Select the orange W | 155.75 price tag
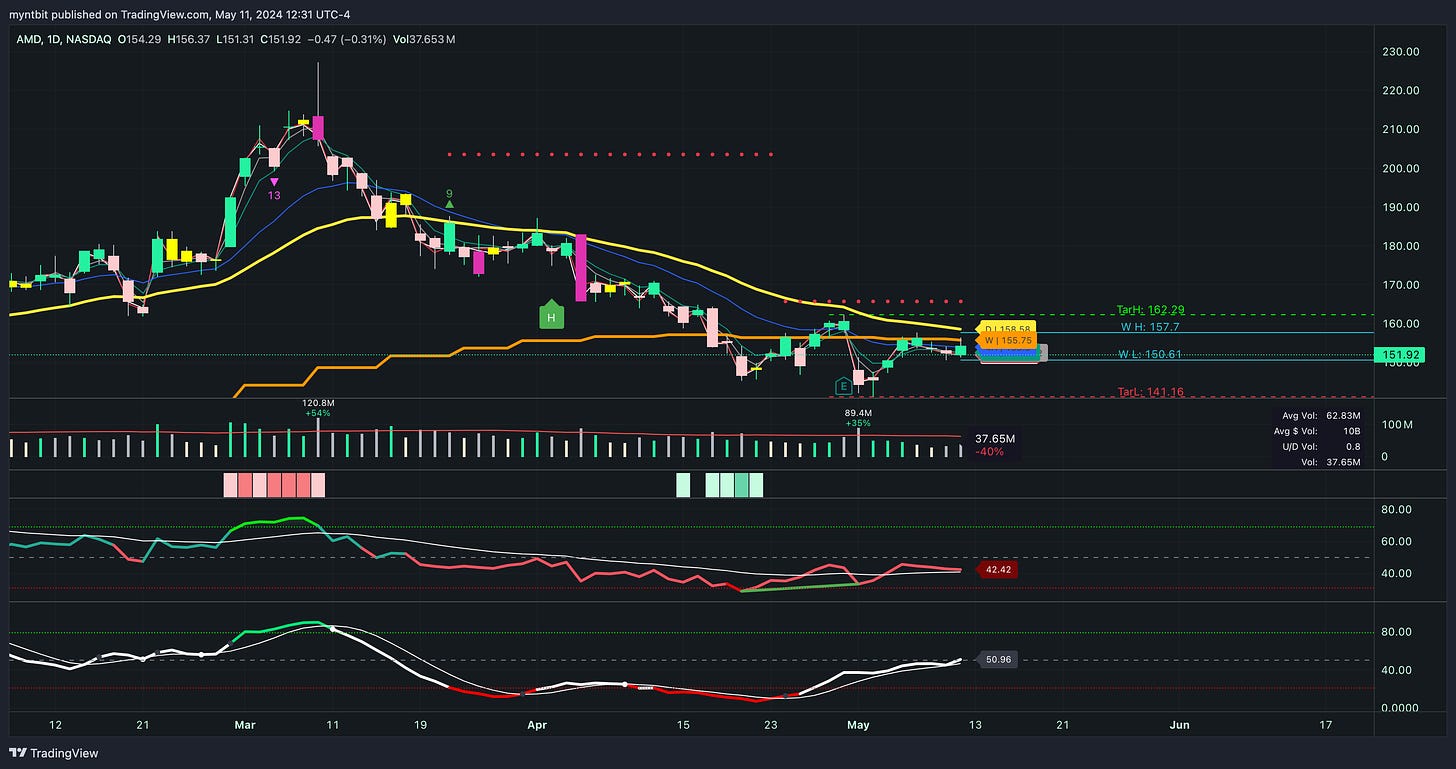 click(x=1006, y=340)
